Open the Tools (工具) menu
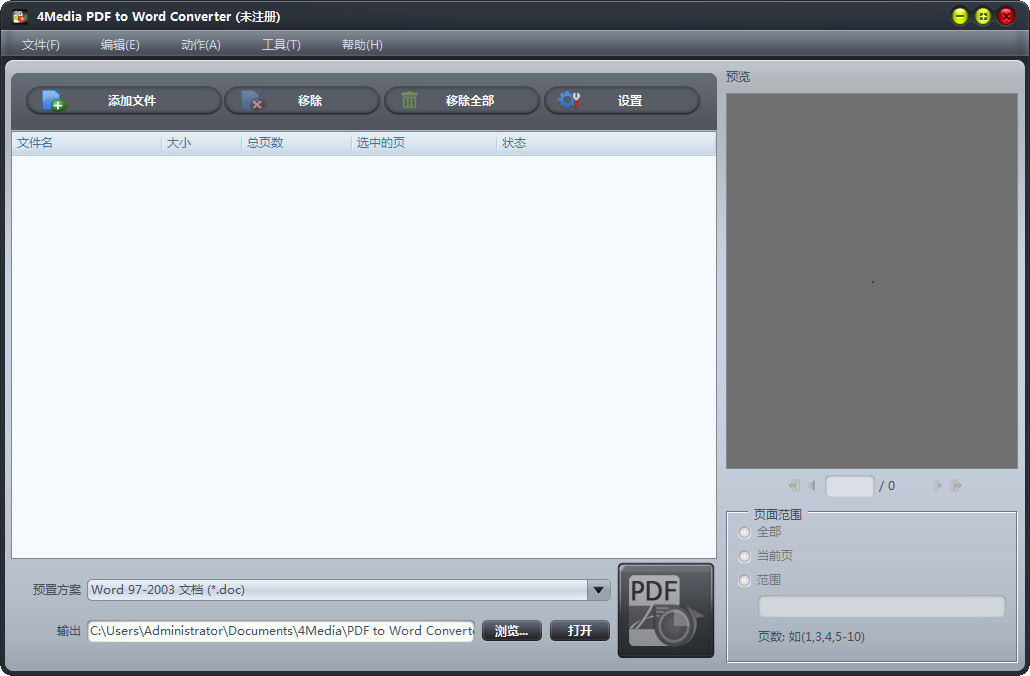 [x=281, y=45]
